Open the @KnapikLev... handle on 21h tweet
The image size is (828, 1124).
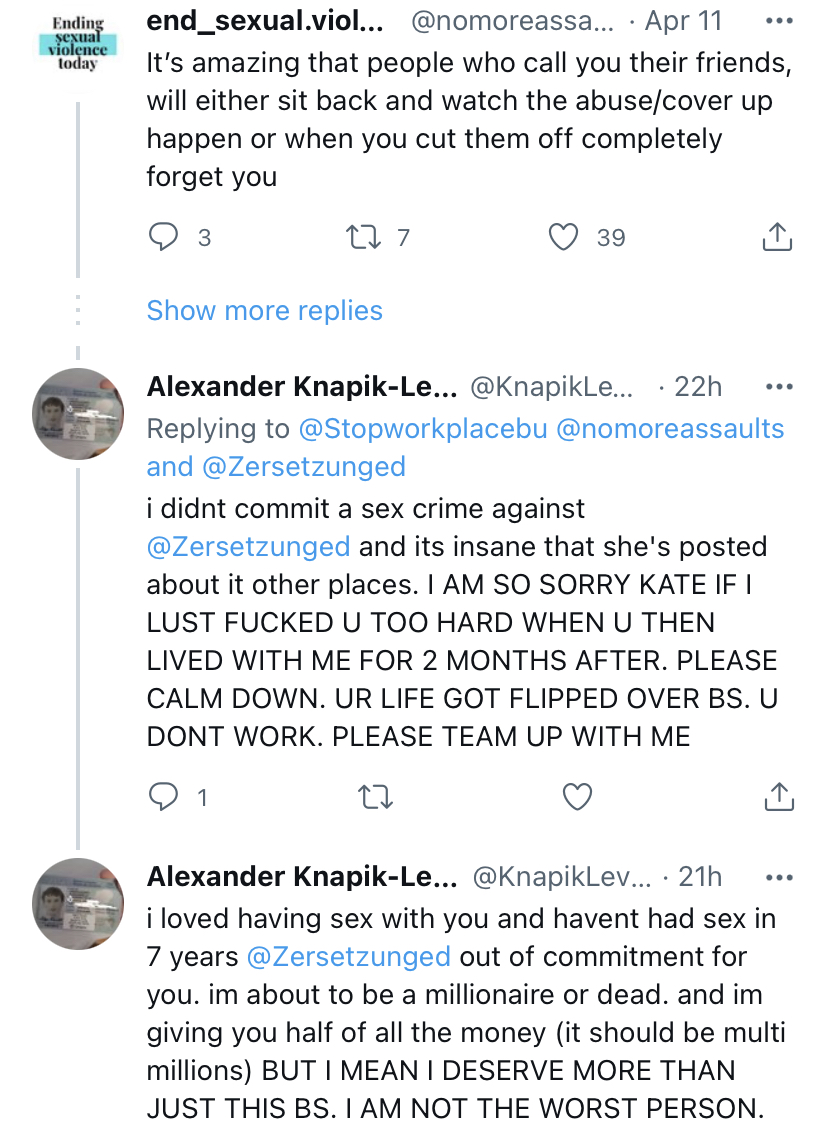coord(562,877)
